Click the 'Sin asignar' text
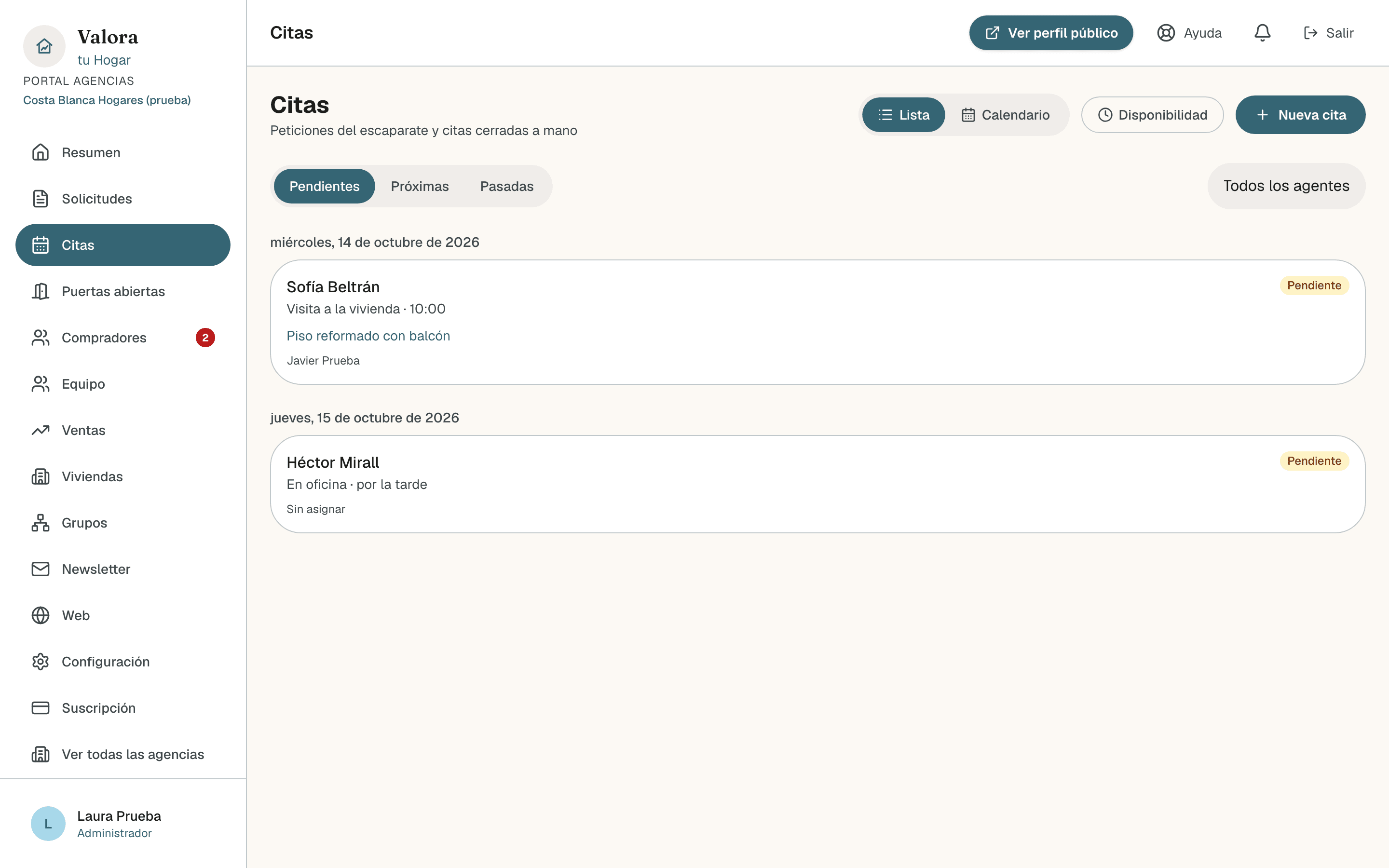Screen dimensions: 1389x868 (316, 509)
